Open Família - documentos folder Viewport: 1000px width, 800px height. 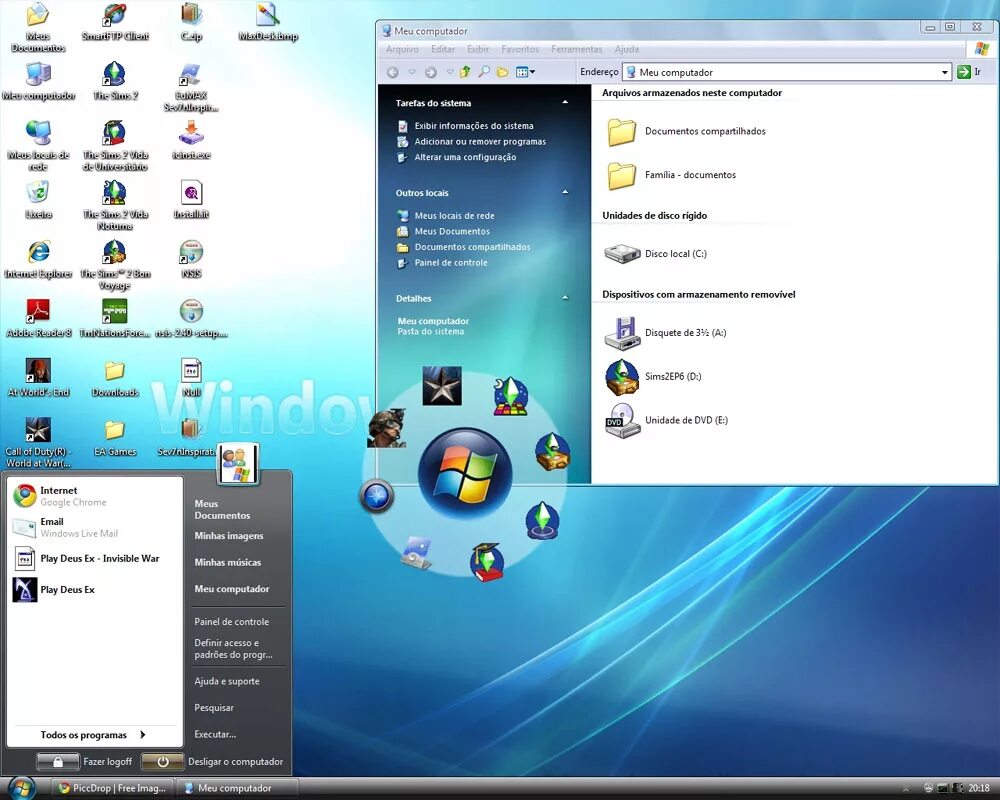click(x=672, y=175)
